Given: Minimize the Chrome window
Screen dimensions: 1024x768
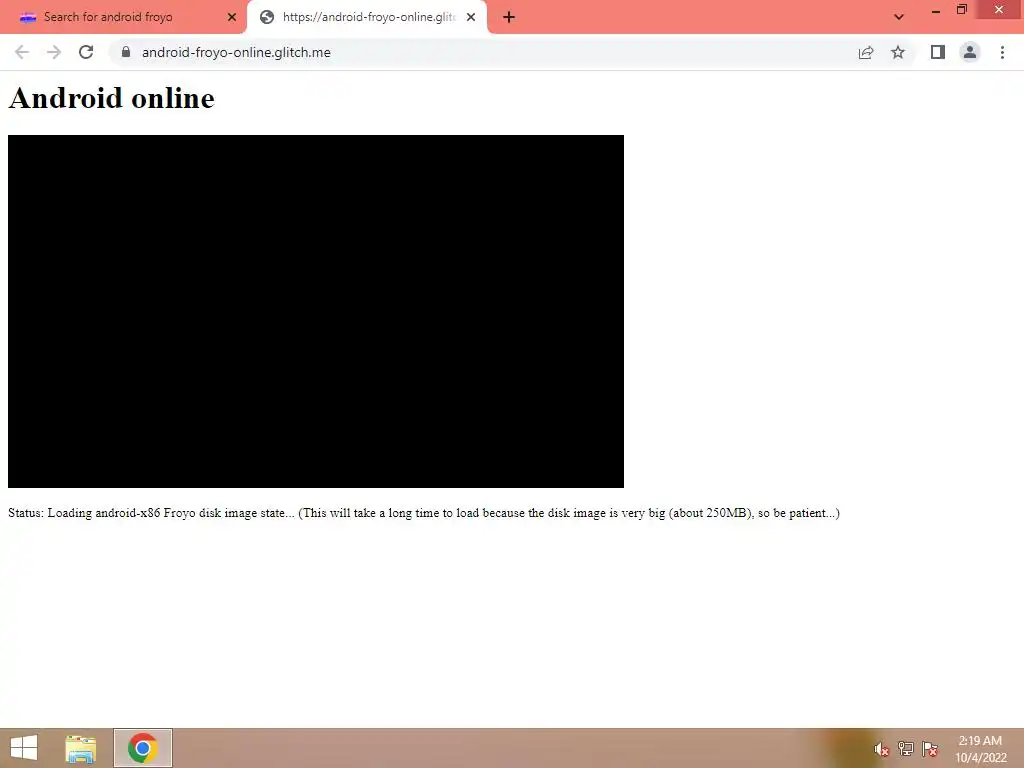Looking at the screenshot, I should click(x=936, y=10).
